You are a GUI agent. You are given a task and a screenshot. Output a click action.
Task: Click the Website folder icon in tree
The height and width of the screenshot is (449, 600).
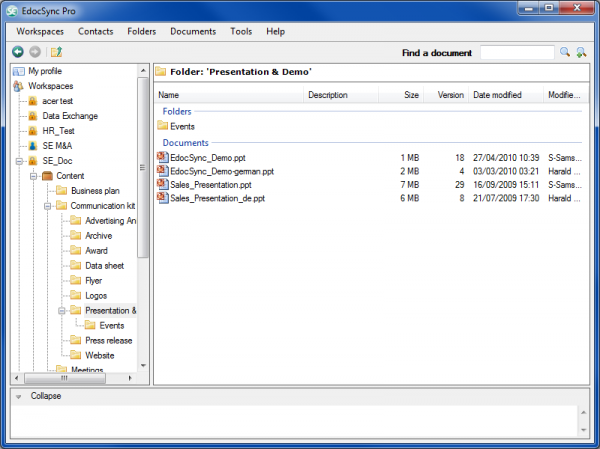[76, 355]
